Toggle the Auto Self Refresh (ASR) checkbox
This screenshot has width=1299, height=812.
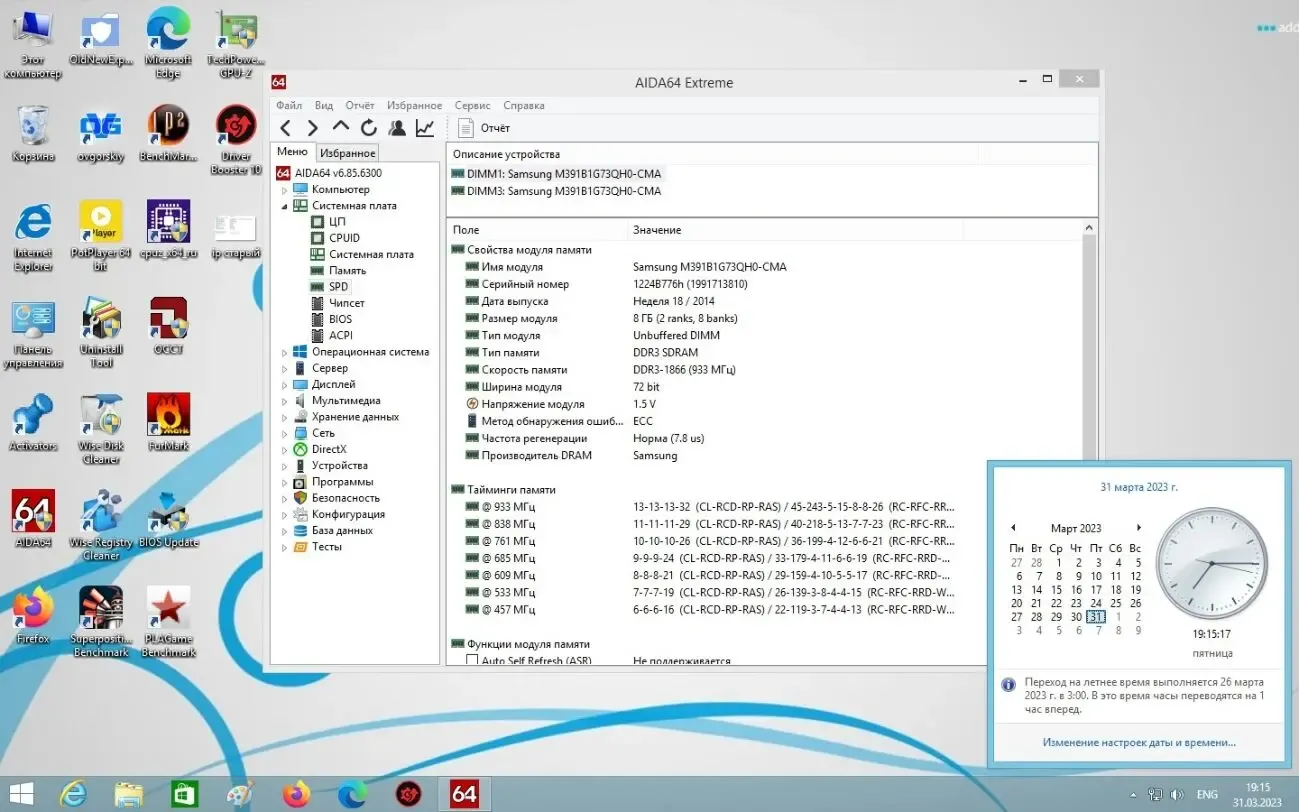471,659
